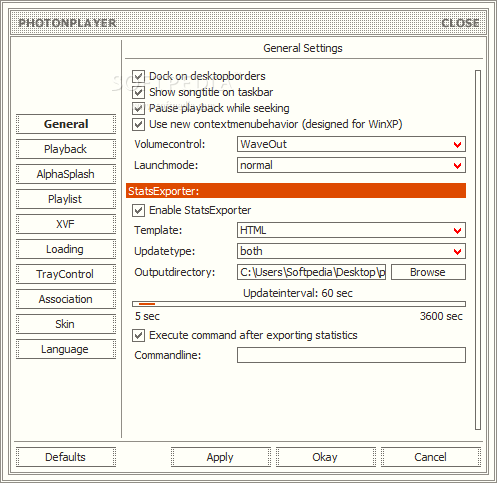Expand the Updatetype dropdown
Image resolution: width=497 pixels, height=483 pixels.
pyautogui.click(x=351, y=251)
